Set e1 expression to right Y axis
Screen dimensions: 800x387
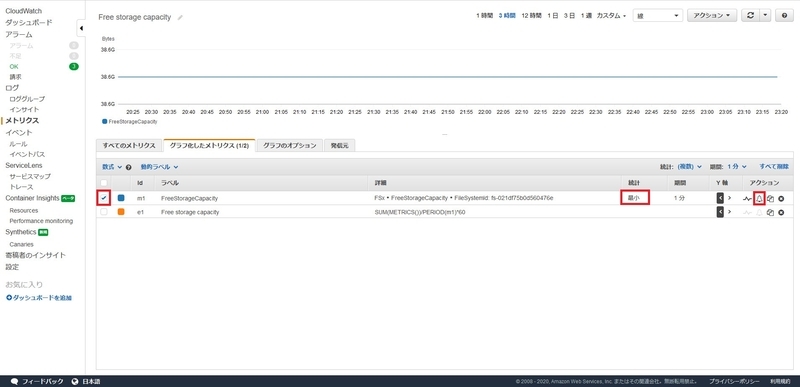[x=730, y=212]
